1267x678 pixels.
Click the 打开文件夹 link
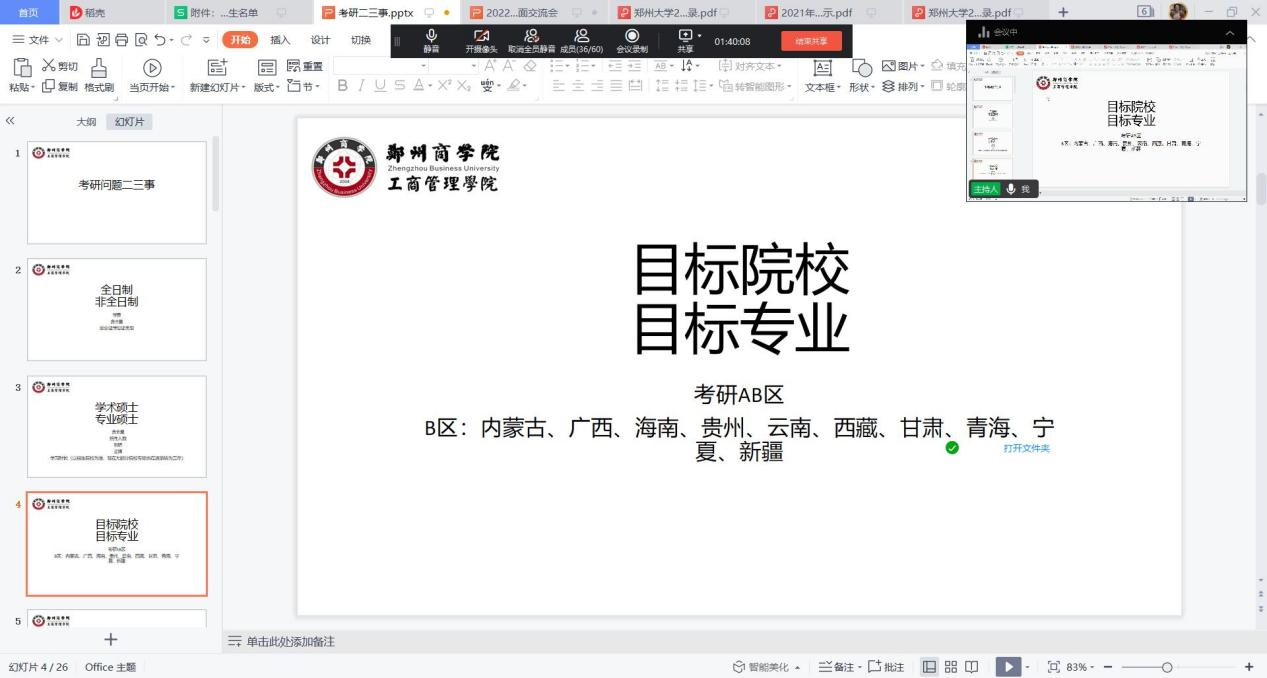[x=1026, y=448]
